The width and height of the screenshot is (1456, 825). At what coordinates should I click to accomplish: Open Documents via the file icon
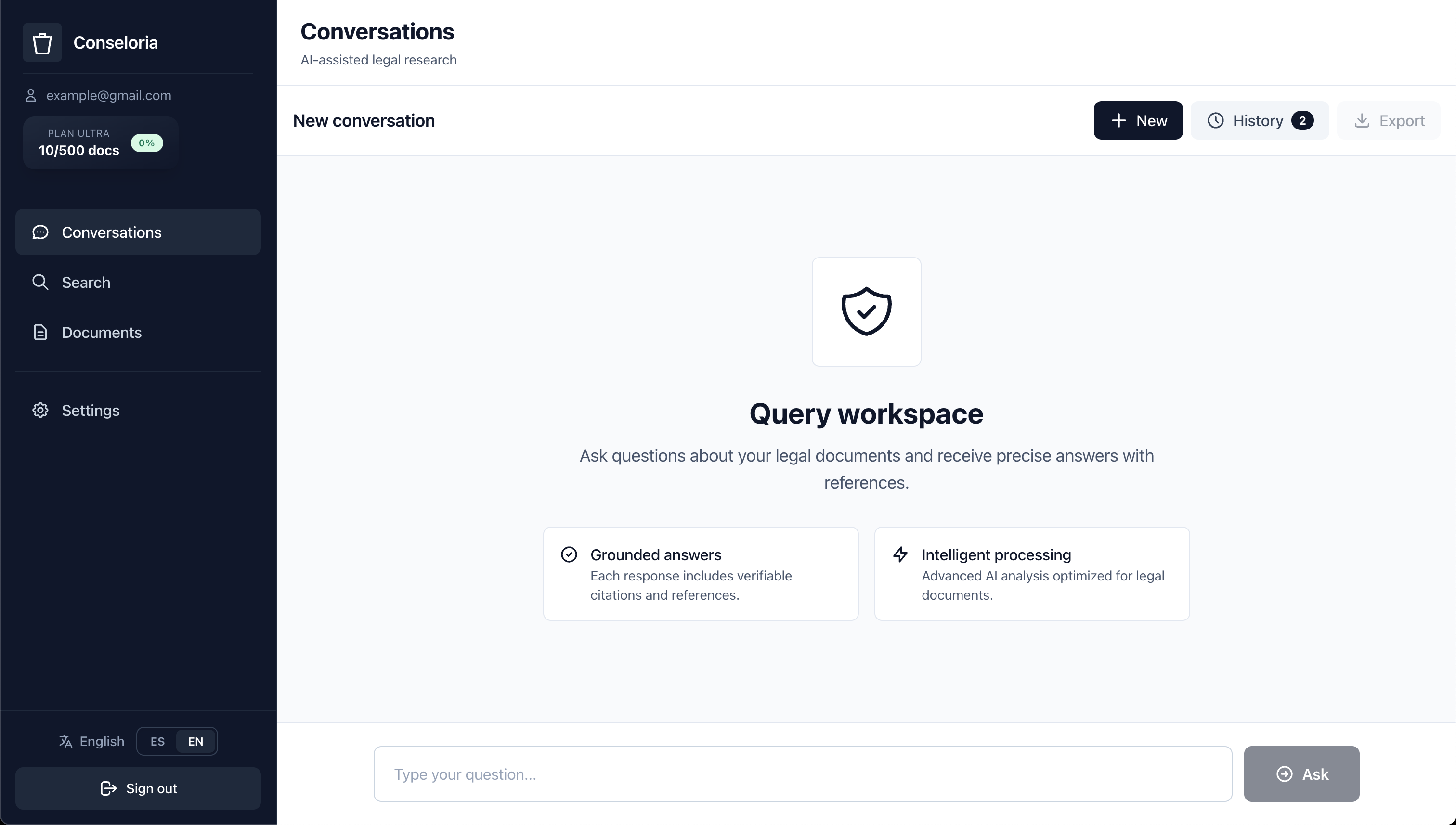(x=40, y=332)
